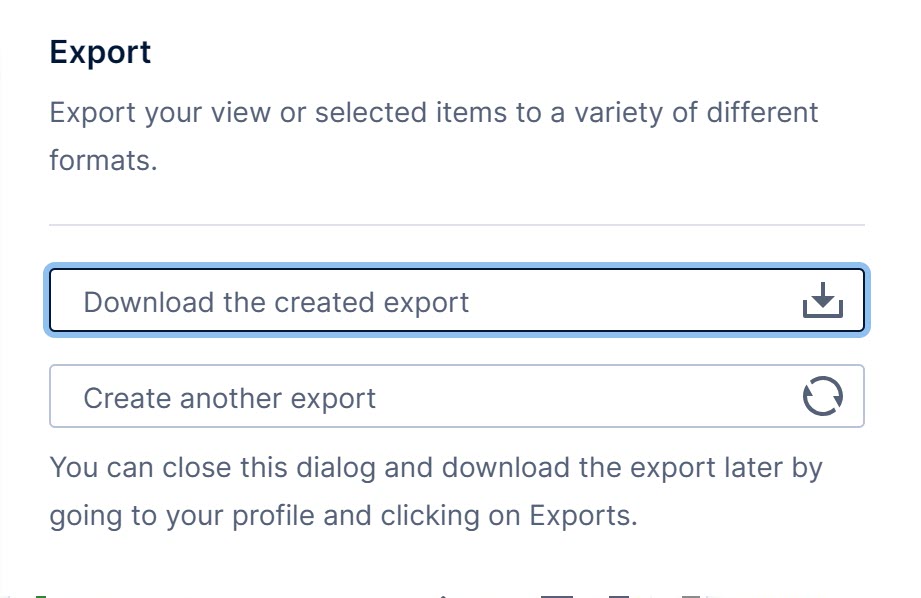The image size is (921, 598).
Task: Click the reload arrows icon beside Create another export
Action: (x=822, y=396)
